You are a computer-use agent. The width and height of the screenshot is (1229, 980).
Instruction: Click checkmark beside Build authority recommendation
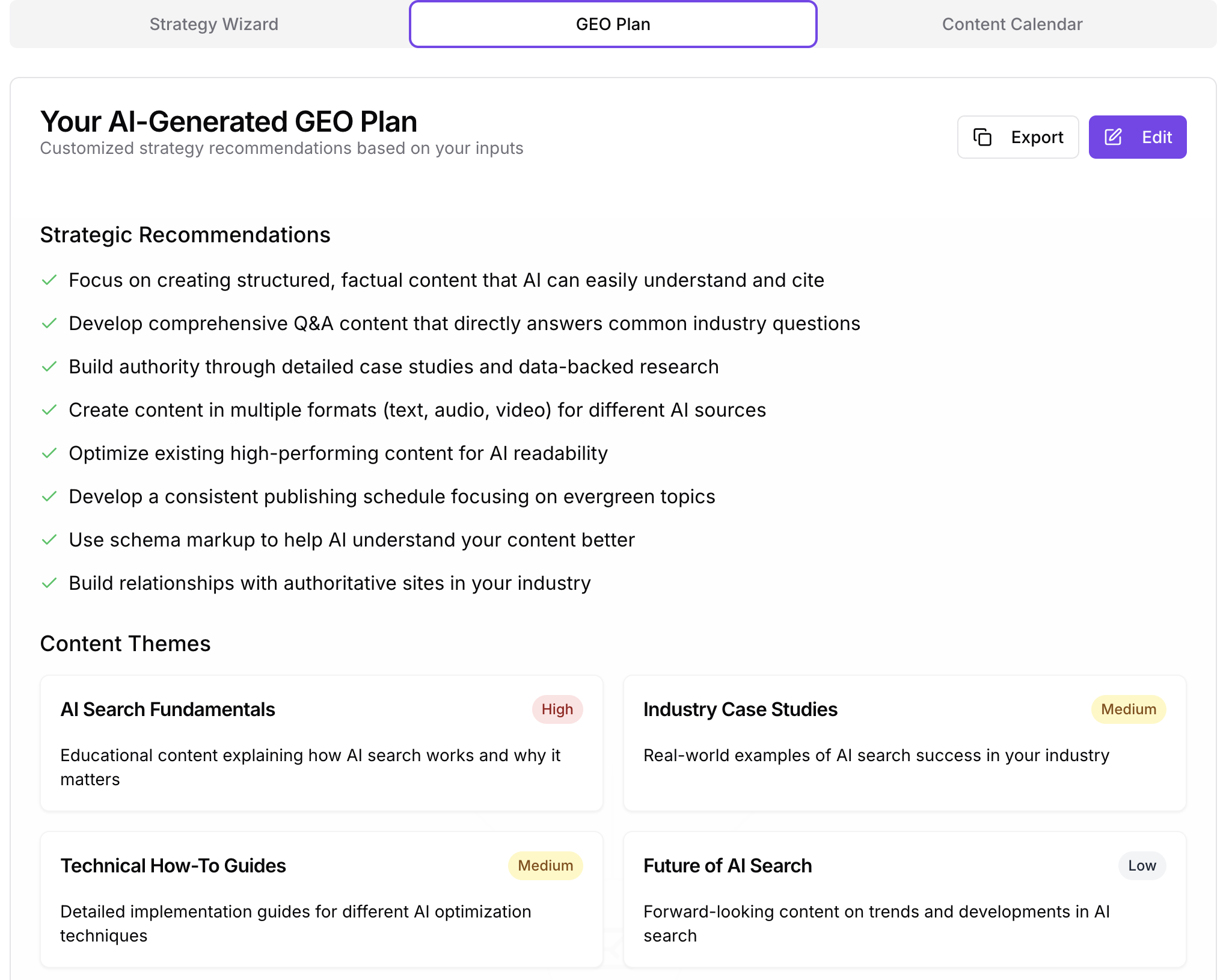pyautogui.click(x=49, y=367)
